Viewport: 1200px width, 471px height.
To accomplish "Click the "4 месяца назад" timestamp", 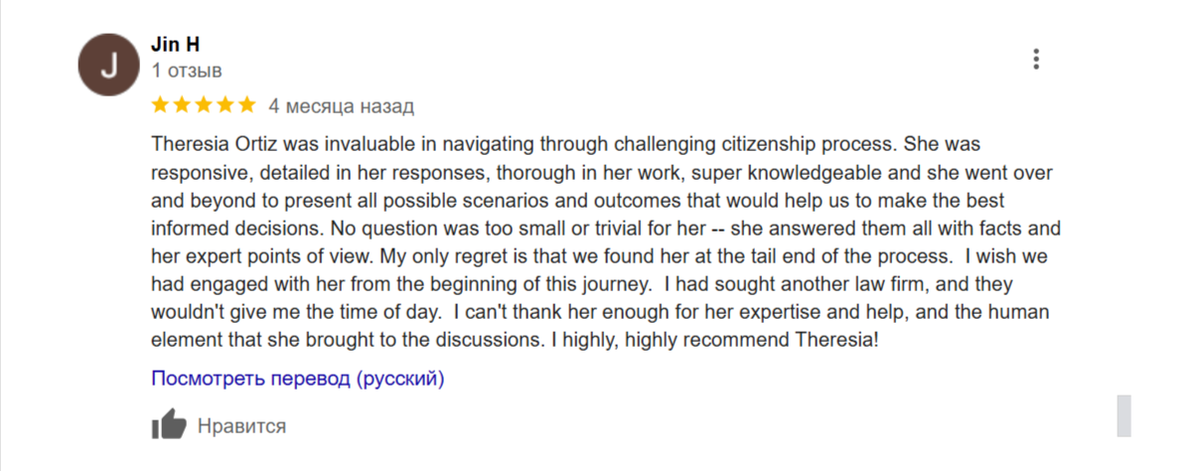I will [341, 106].
